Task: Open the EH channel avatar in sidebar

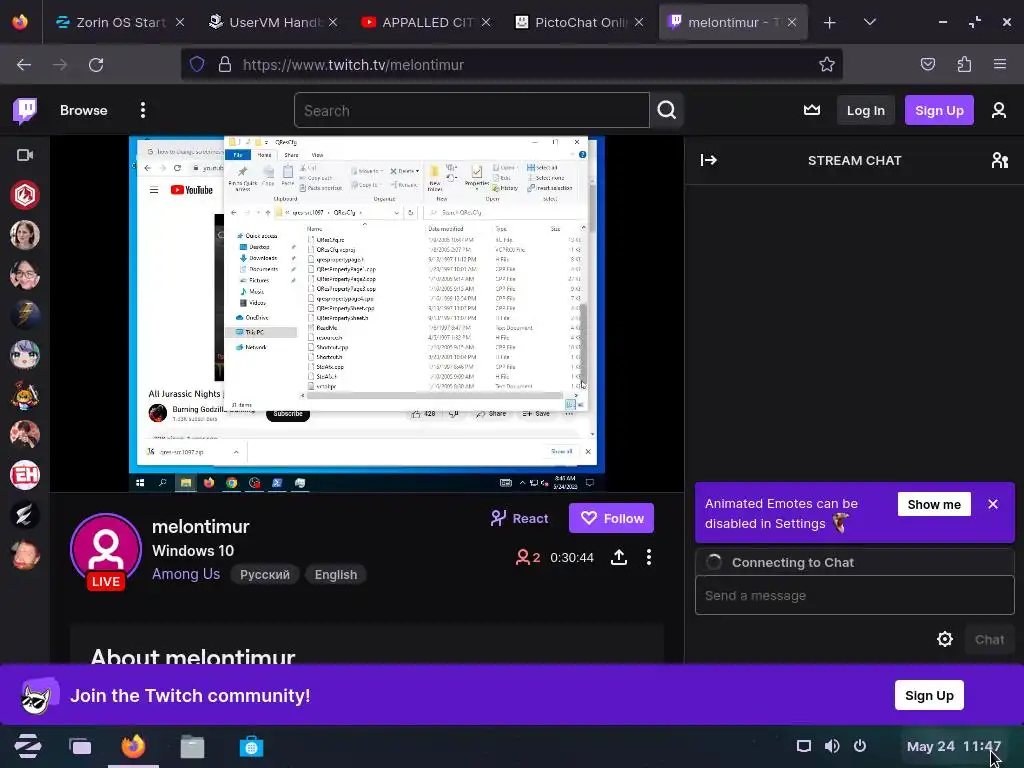Action: coord(25,475)
